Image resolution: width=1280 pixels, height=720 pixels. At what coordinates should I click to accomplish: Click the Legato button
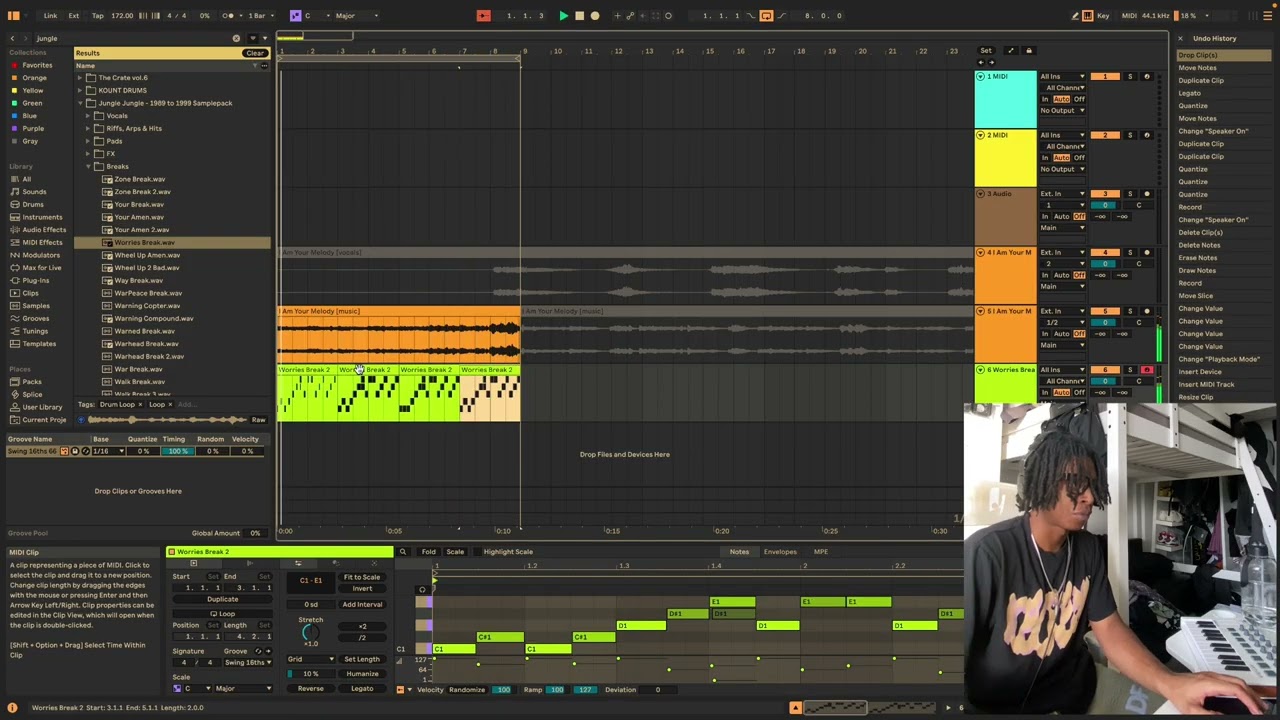[x=362, y=689]
